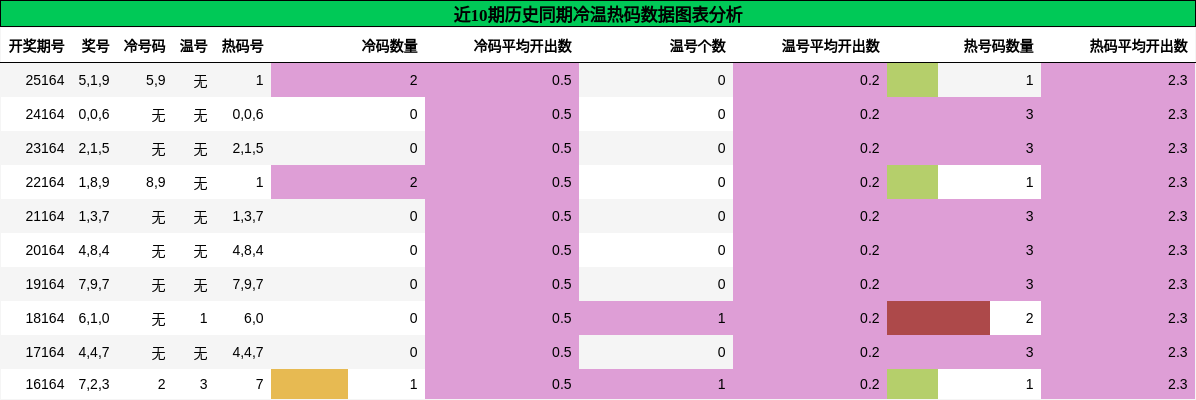
Task: Click the title 近10期历史同期冷温热码数据图表分析
Action: (x=598, y=14)
